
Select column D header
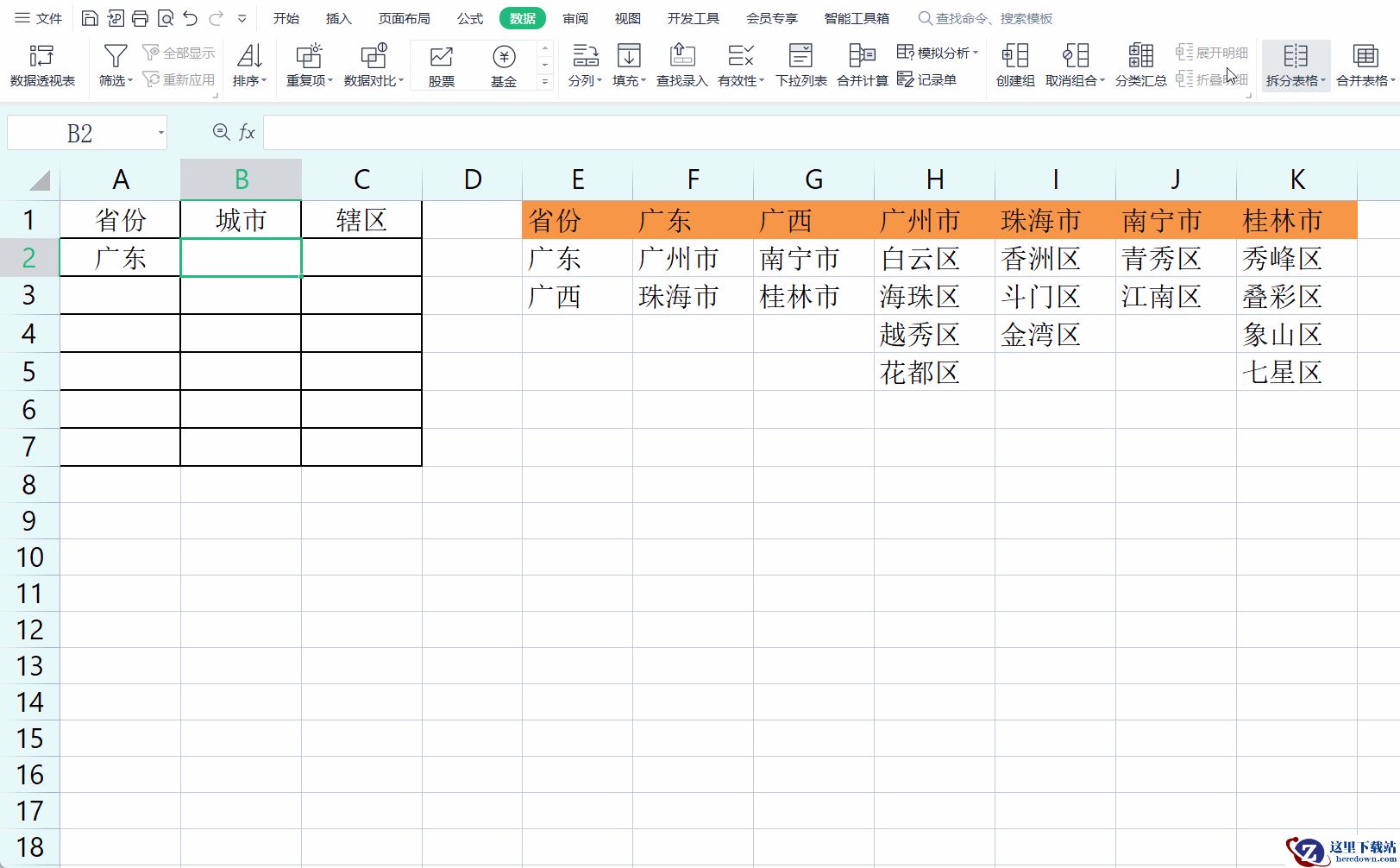point(472,179)
